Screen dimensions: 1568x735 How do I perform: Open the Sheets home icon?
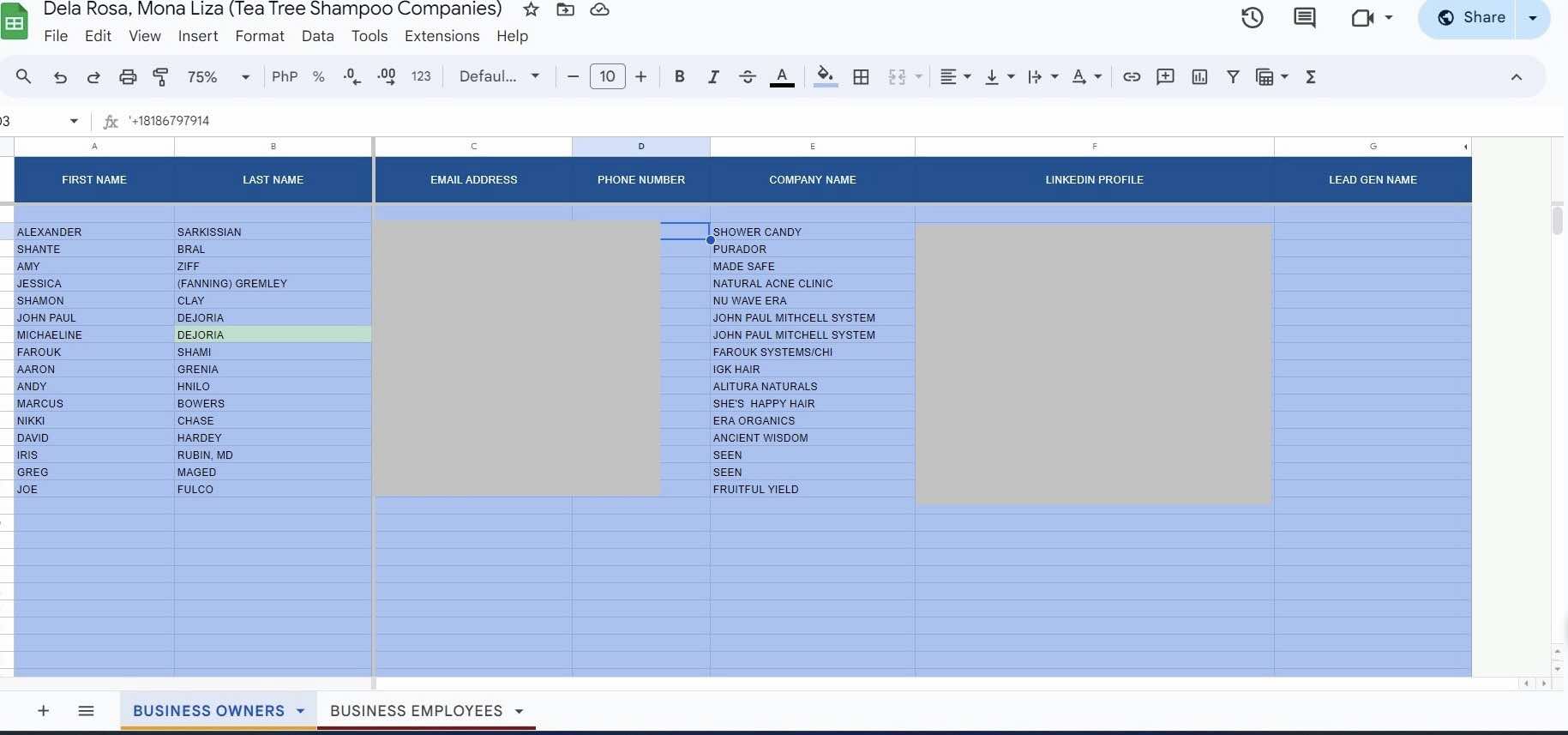click(x=14, y=21)
